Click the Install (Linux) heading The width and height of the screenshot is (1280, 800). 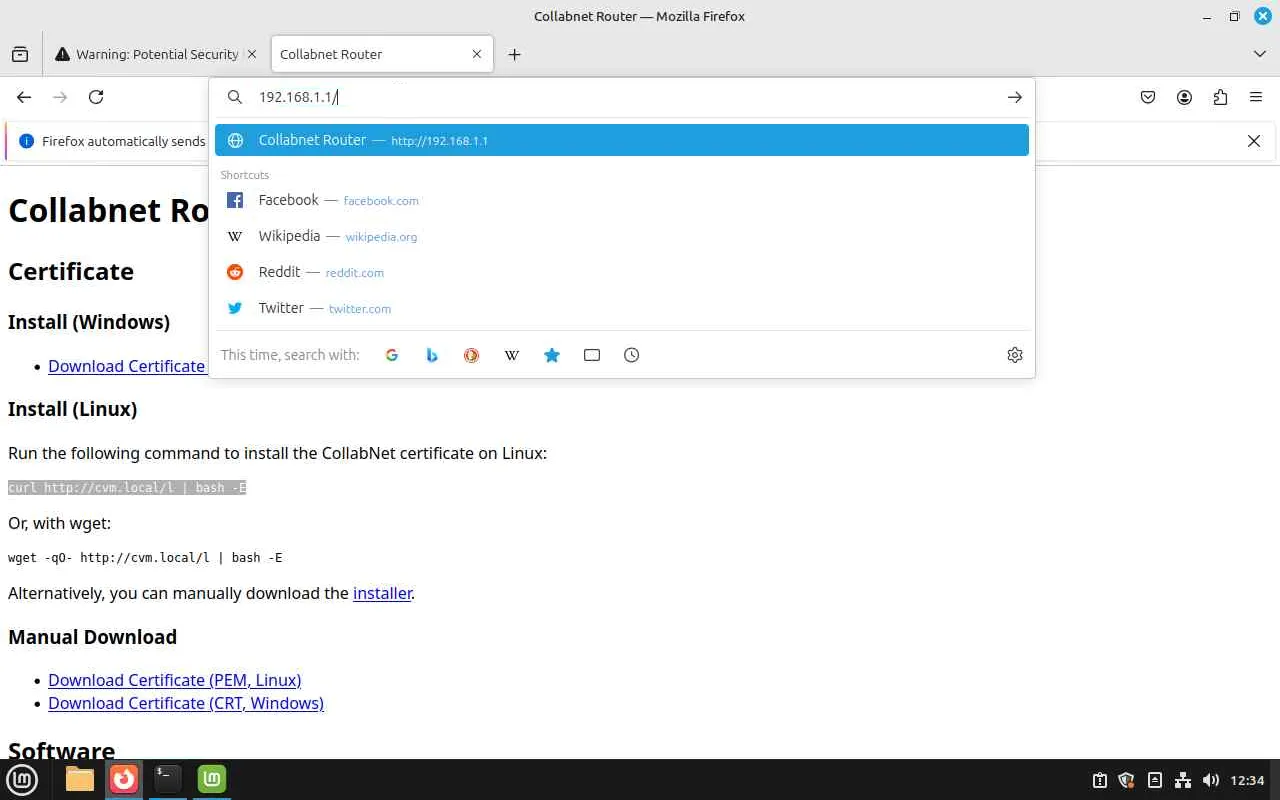pos(72,409)
